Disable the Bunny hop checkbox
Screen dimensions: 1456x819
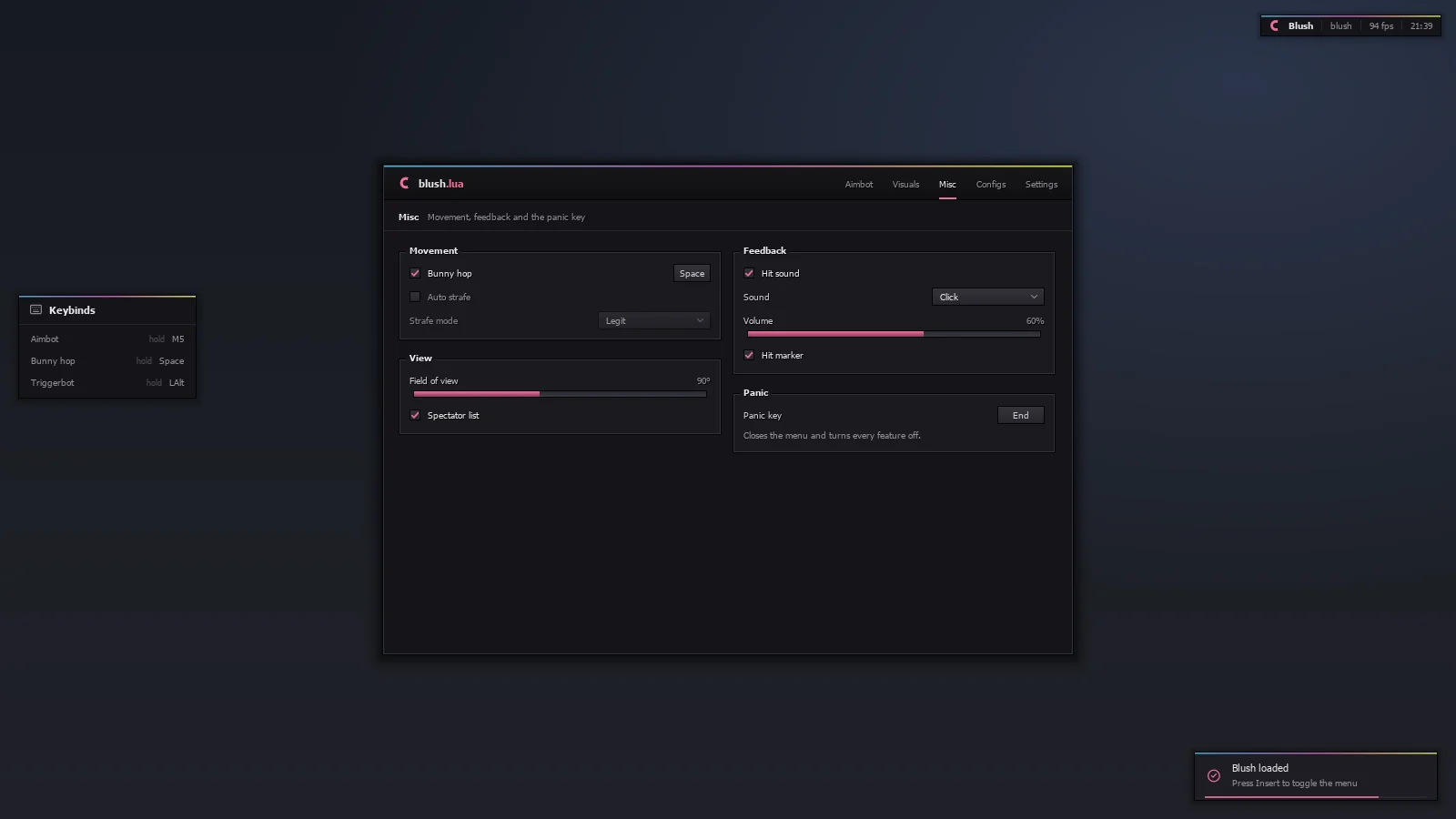pyautogui.click(x=415, y=273)
